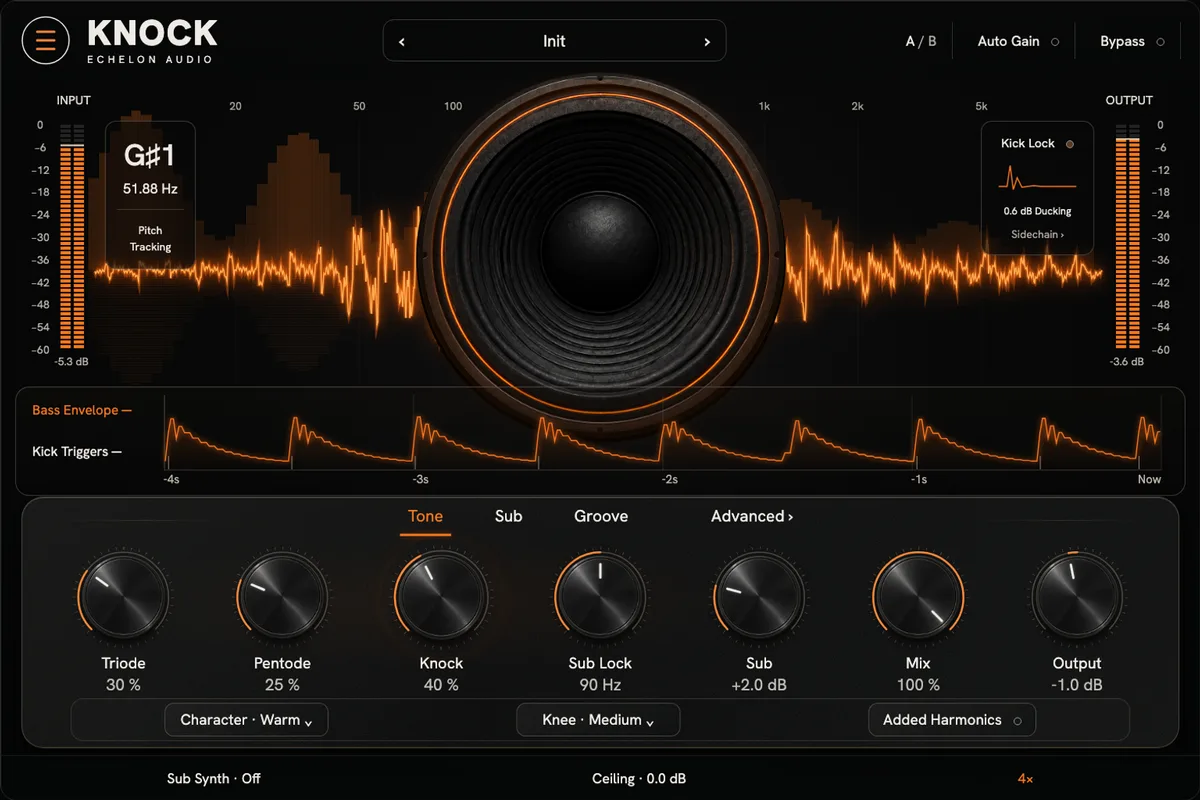Click the INPUT level meter
This screenshot has height=800, width=1200.
pos(72,235)
